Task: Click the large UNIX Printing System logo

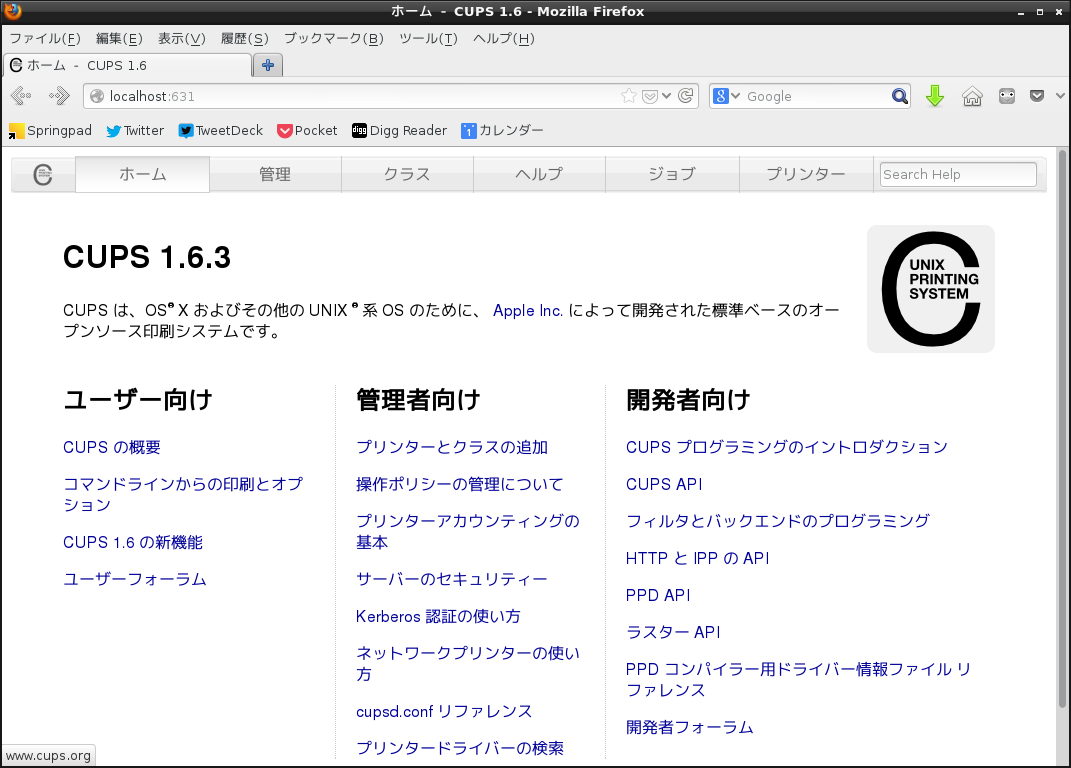Action: pos(931,289)
